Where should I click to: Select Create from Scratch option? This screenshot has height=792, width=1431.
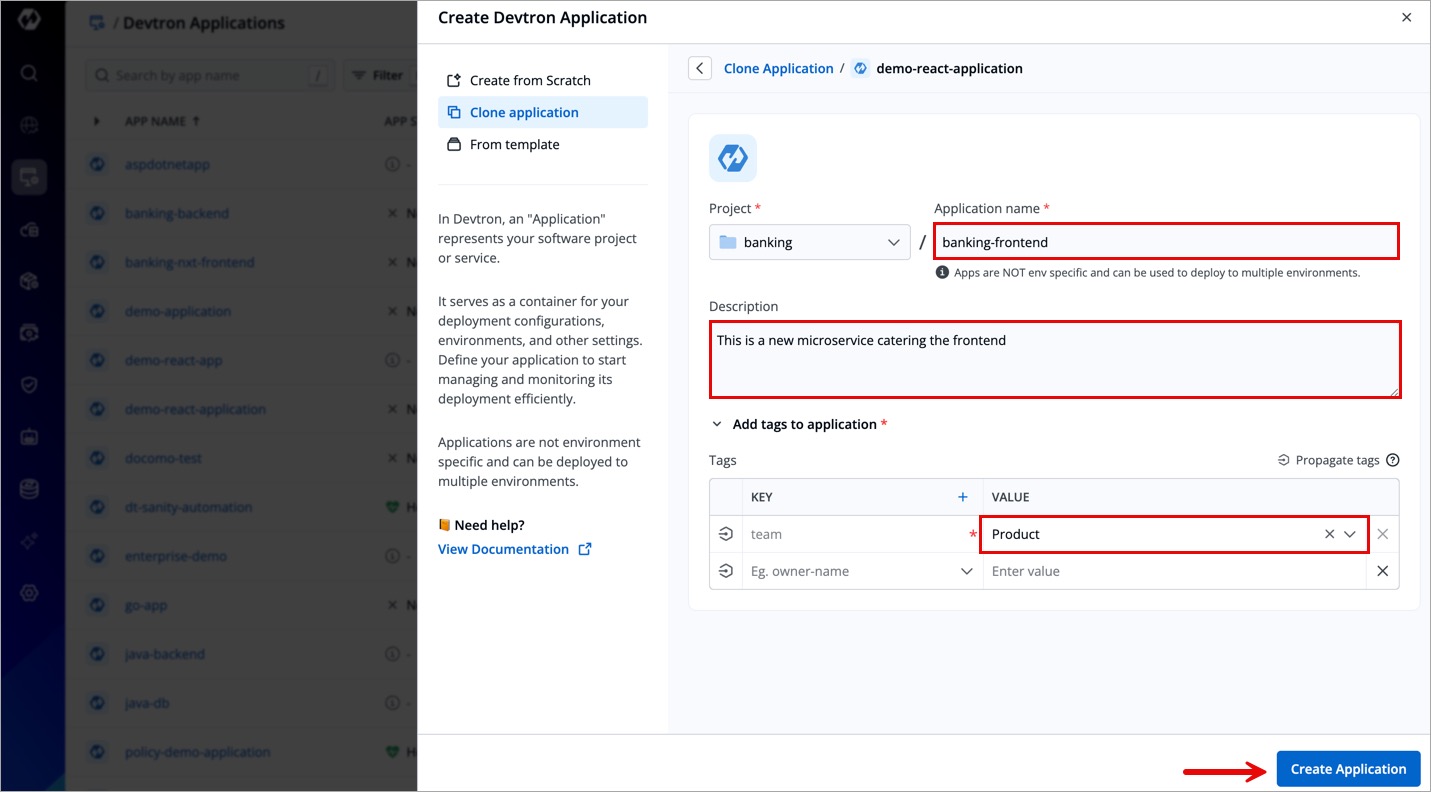click(x=530, y=80)
